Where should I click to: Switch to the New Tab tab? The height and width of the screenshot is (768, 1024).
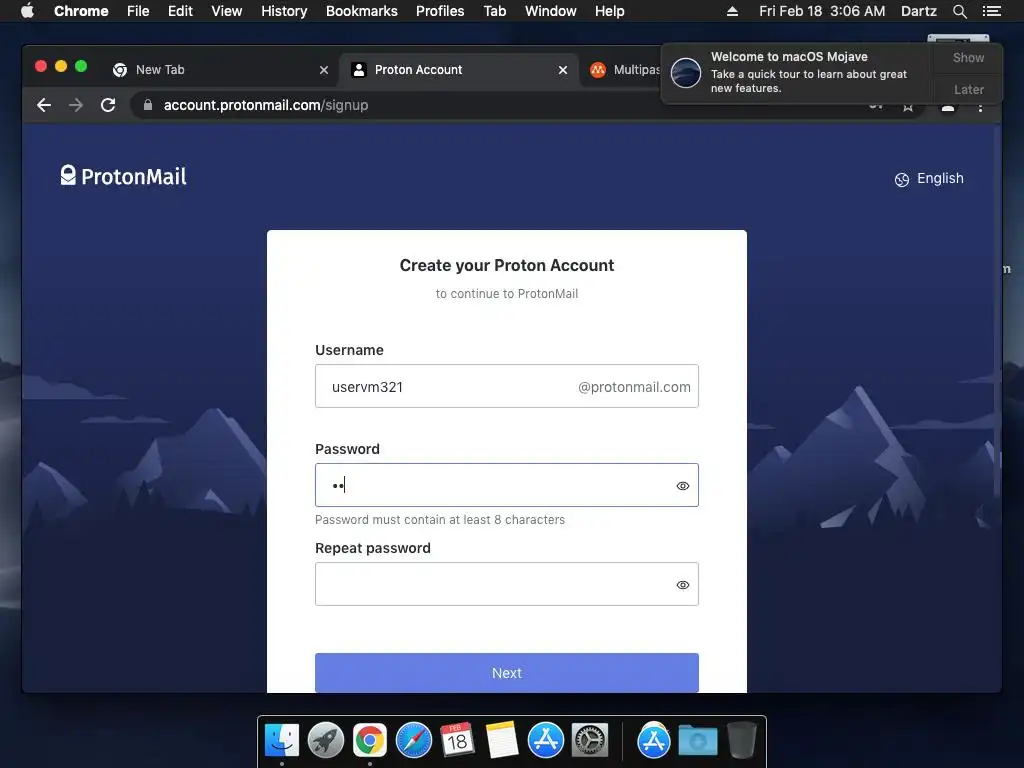(221, 70)
